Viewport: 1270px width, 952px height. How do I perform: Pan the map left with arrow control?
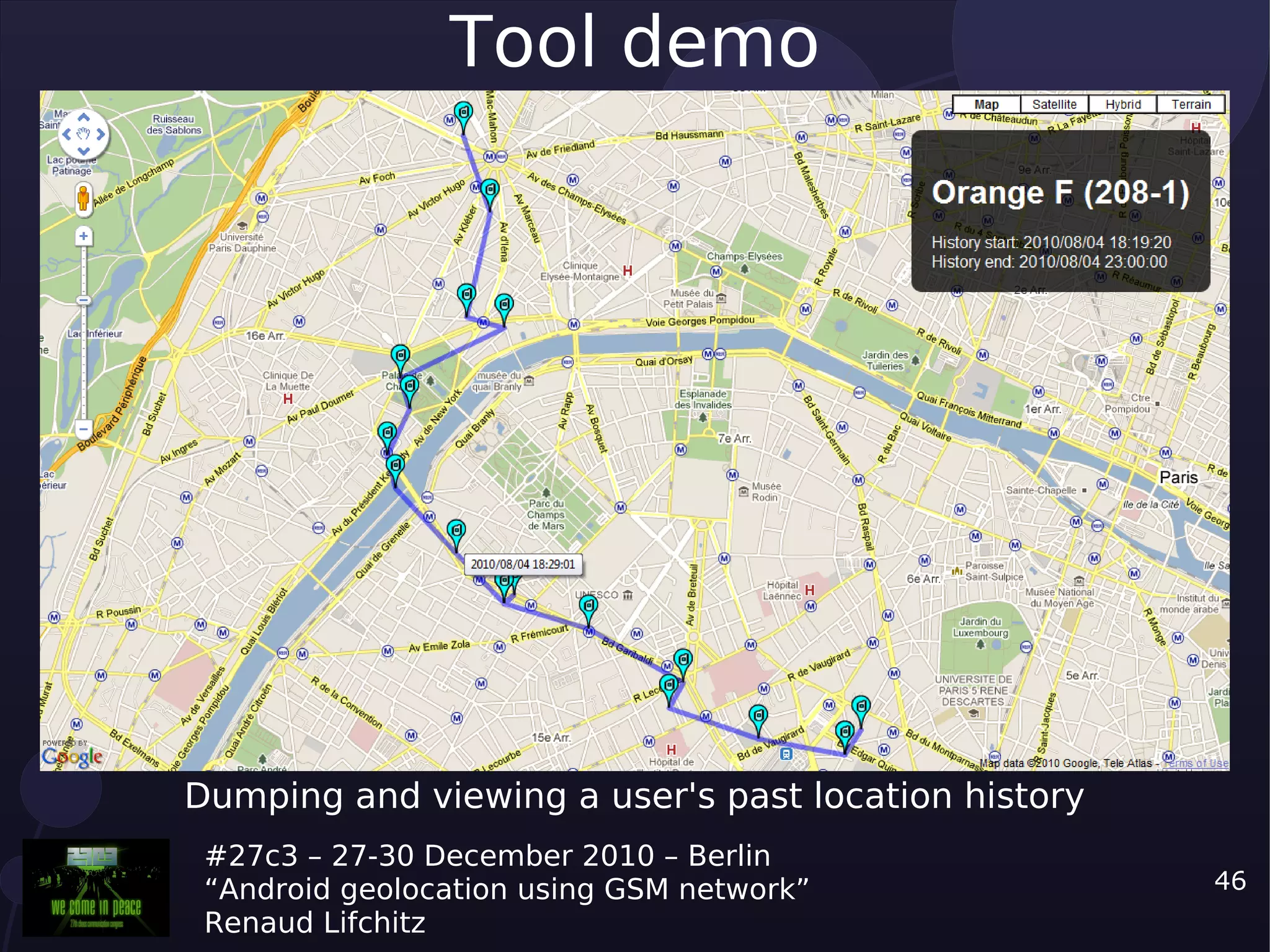[x=66, y=134]
